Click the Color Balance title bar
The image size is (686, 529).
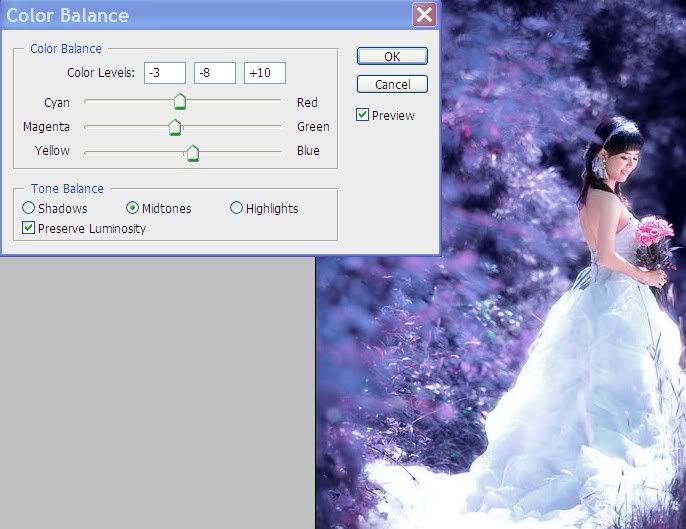point(200,15)
